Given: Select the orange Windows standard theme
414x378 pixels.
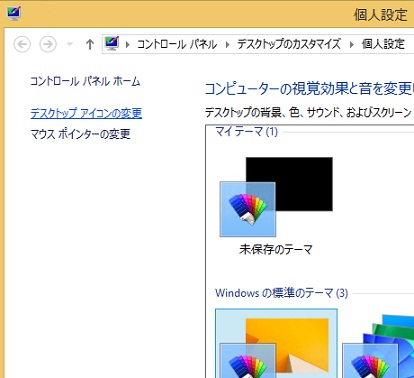Looking at the screenshot, I should (276, 343).
